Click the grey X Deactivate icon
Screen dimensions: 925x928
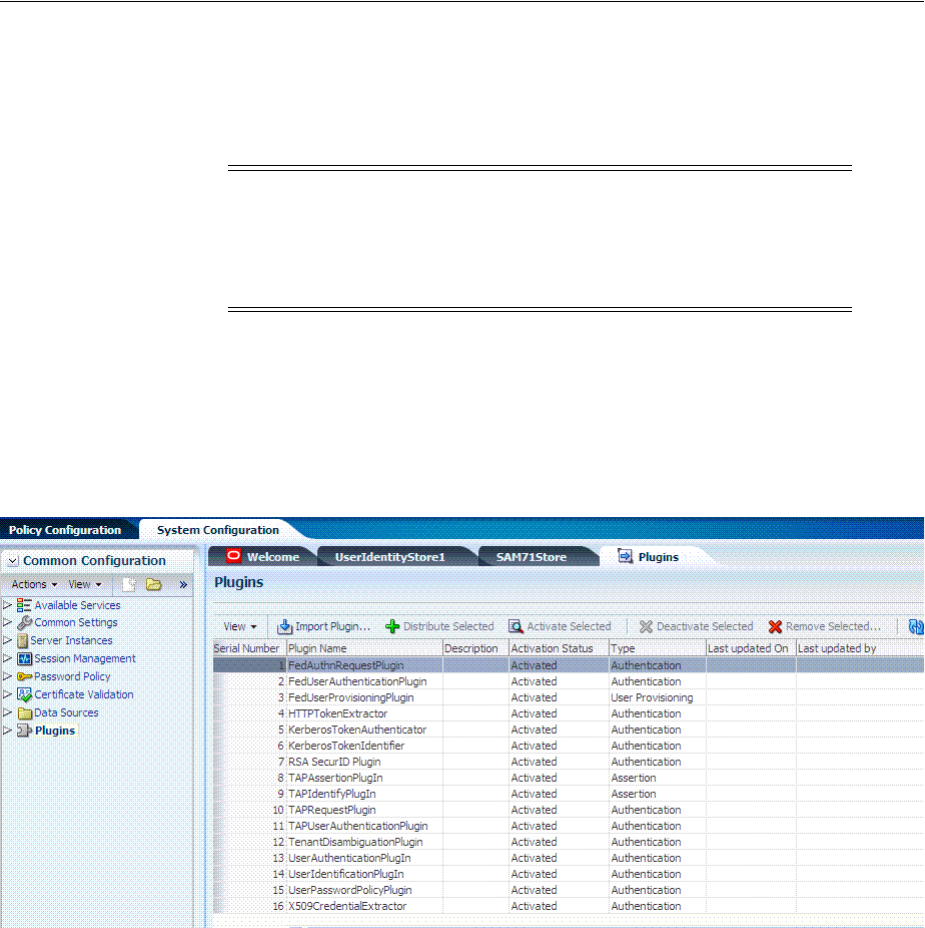pos(646,626)
